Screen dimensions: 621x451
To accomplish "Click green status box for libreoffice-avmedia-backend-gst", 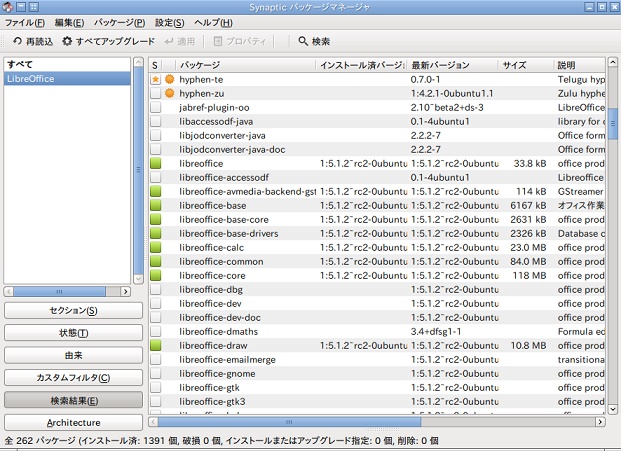I will [x=156, y=191].
